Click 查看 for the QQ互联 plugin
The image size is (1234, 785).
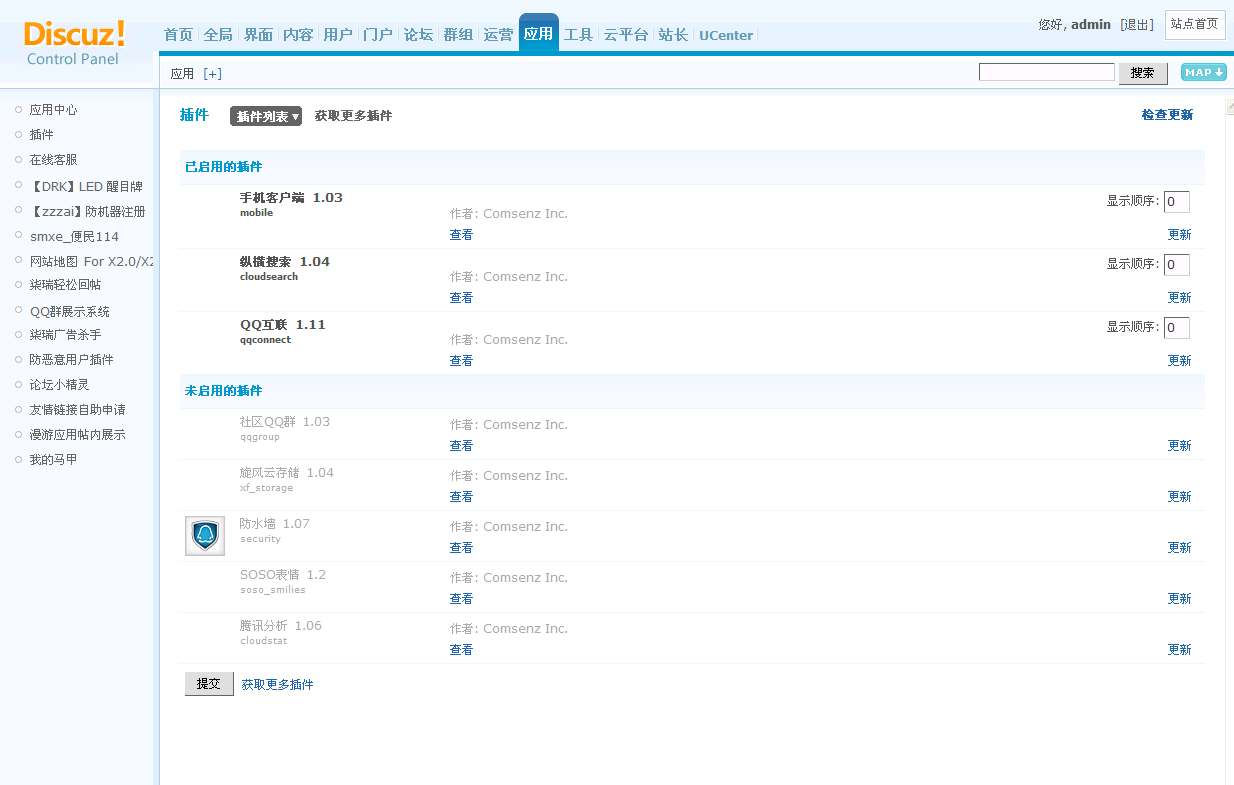tap(461, 361)
